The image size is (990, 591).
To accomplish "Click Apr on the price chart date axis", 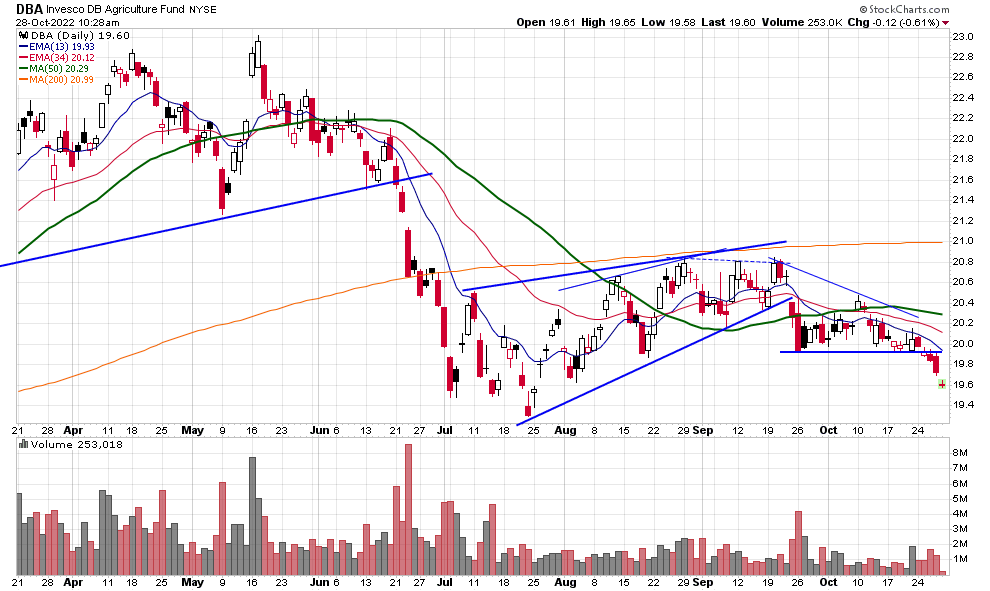I will click(73, 431).
